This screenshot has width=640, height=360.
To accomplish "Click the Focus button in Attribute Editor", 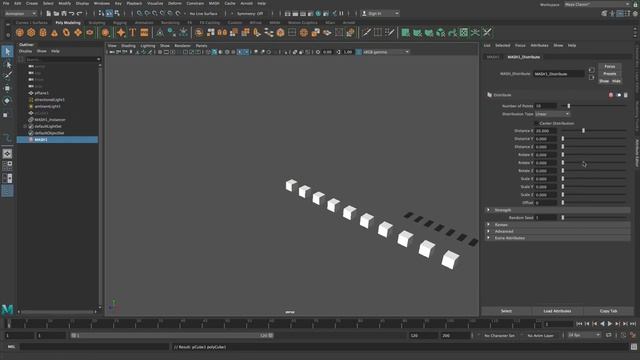I will pyautogui.click(x=610, y=66).
